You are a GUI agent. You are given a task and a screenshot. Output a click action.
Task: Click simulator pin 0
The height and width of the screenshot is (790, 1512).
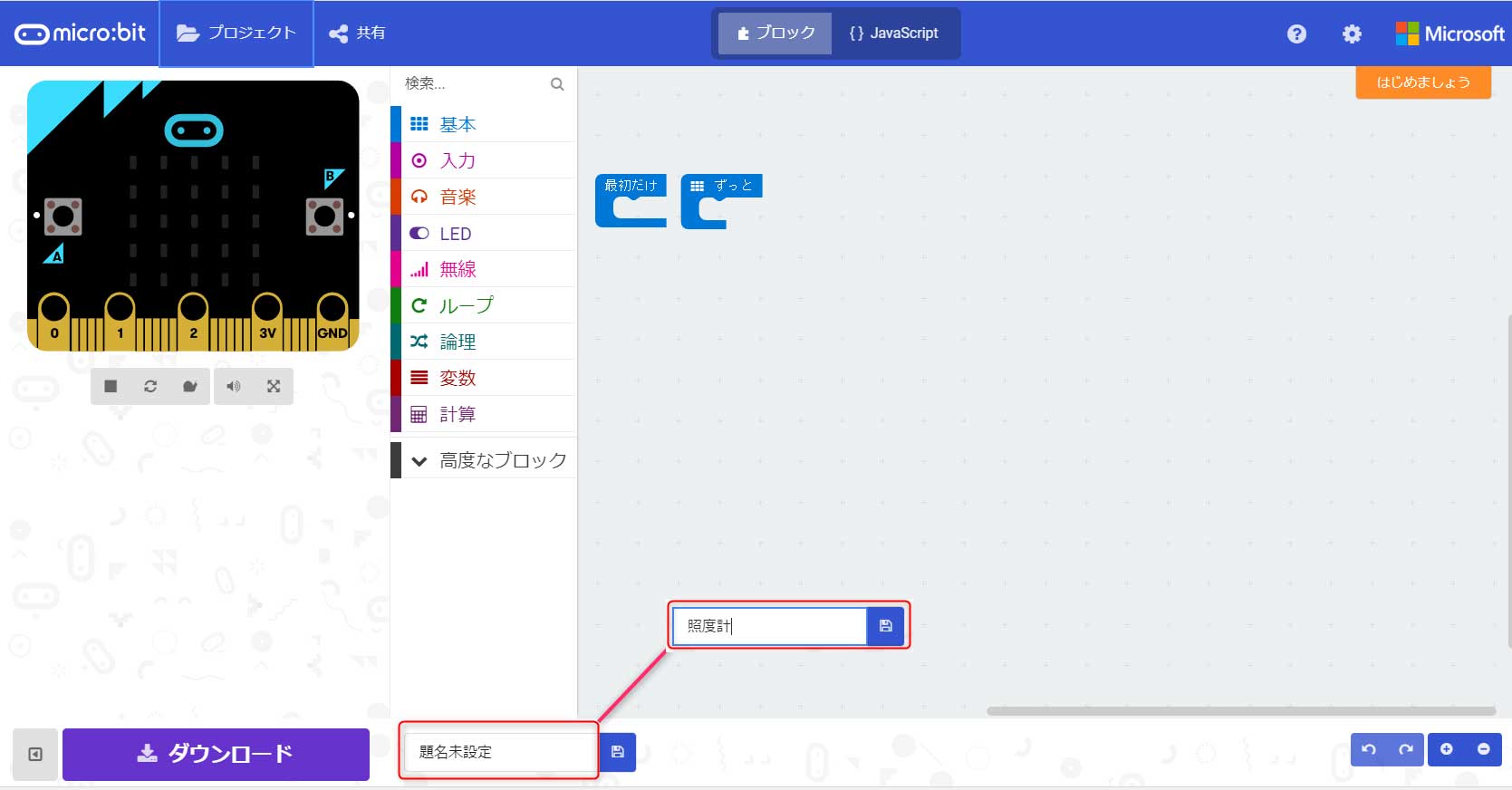click(x=53, y=320)
